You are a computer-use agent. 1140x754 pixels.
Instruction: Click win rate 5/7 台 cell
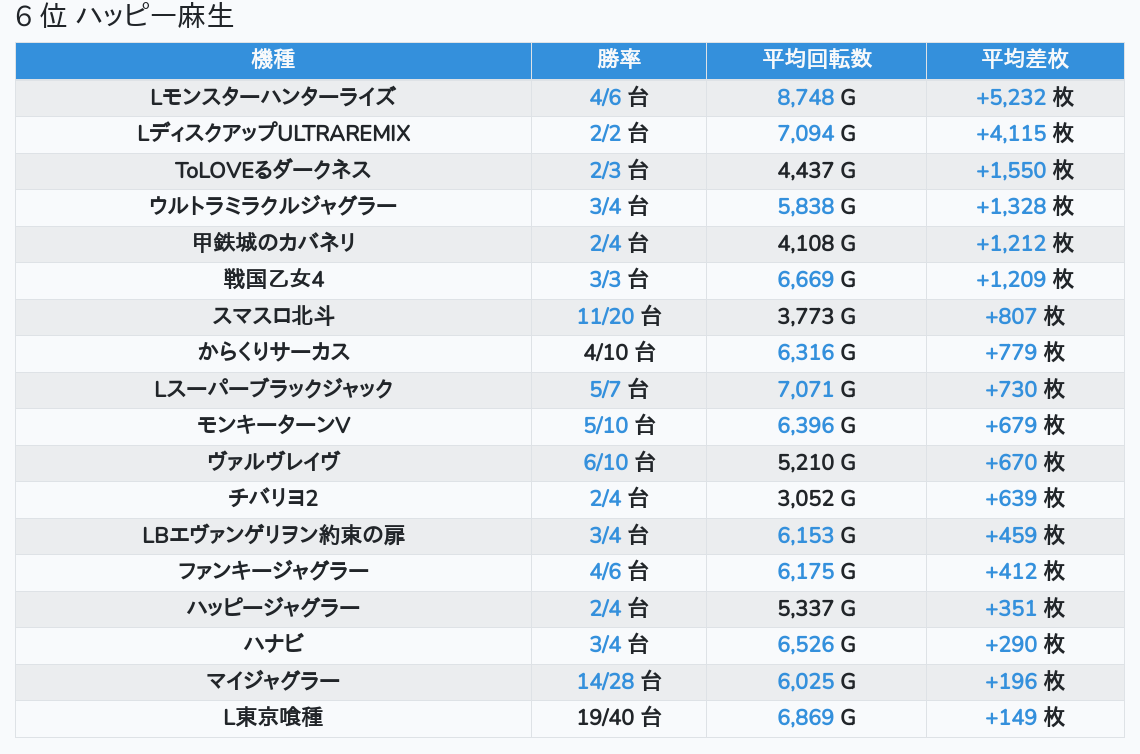pyautogui.click(x=619, y=389)
